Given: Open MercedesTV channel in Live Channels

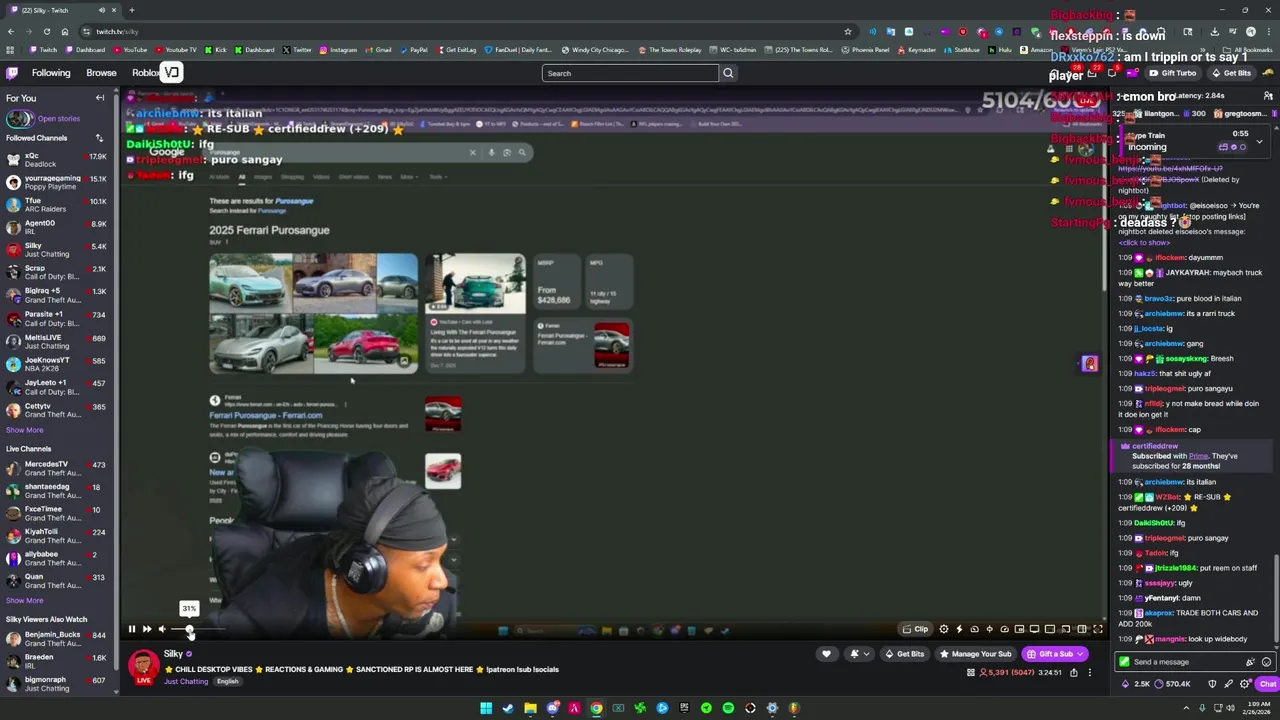Looking at the screenshot, I should click(x=57, y=469).
